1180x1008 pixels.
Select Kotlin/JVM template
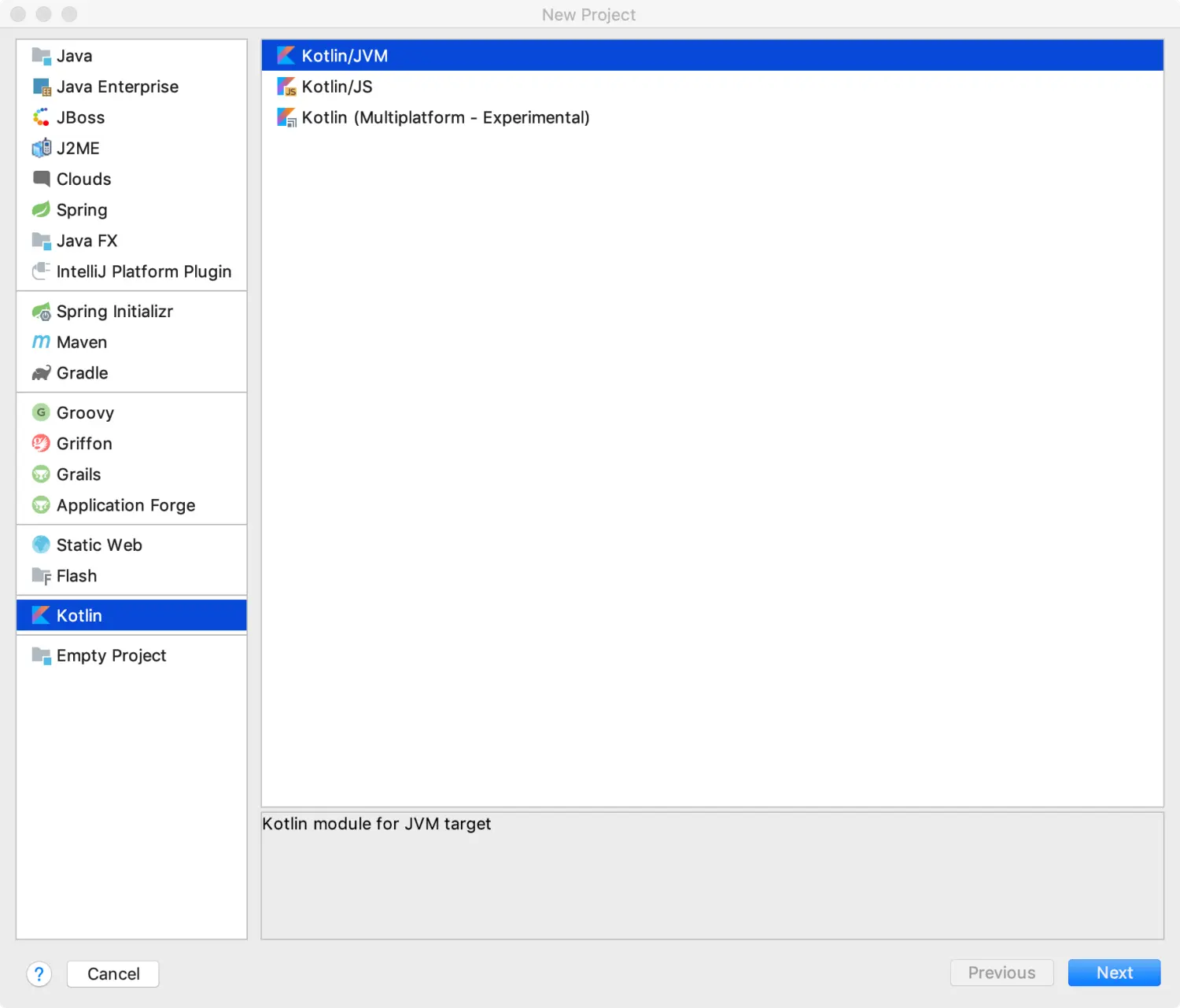[x=712, y=56]
